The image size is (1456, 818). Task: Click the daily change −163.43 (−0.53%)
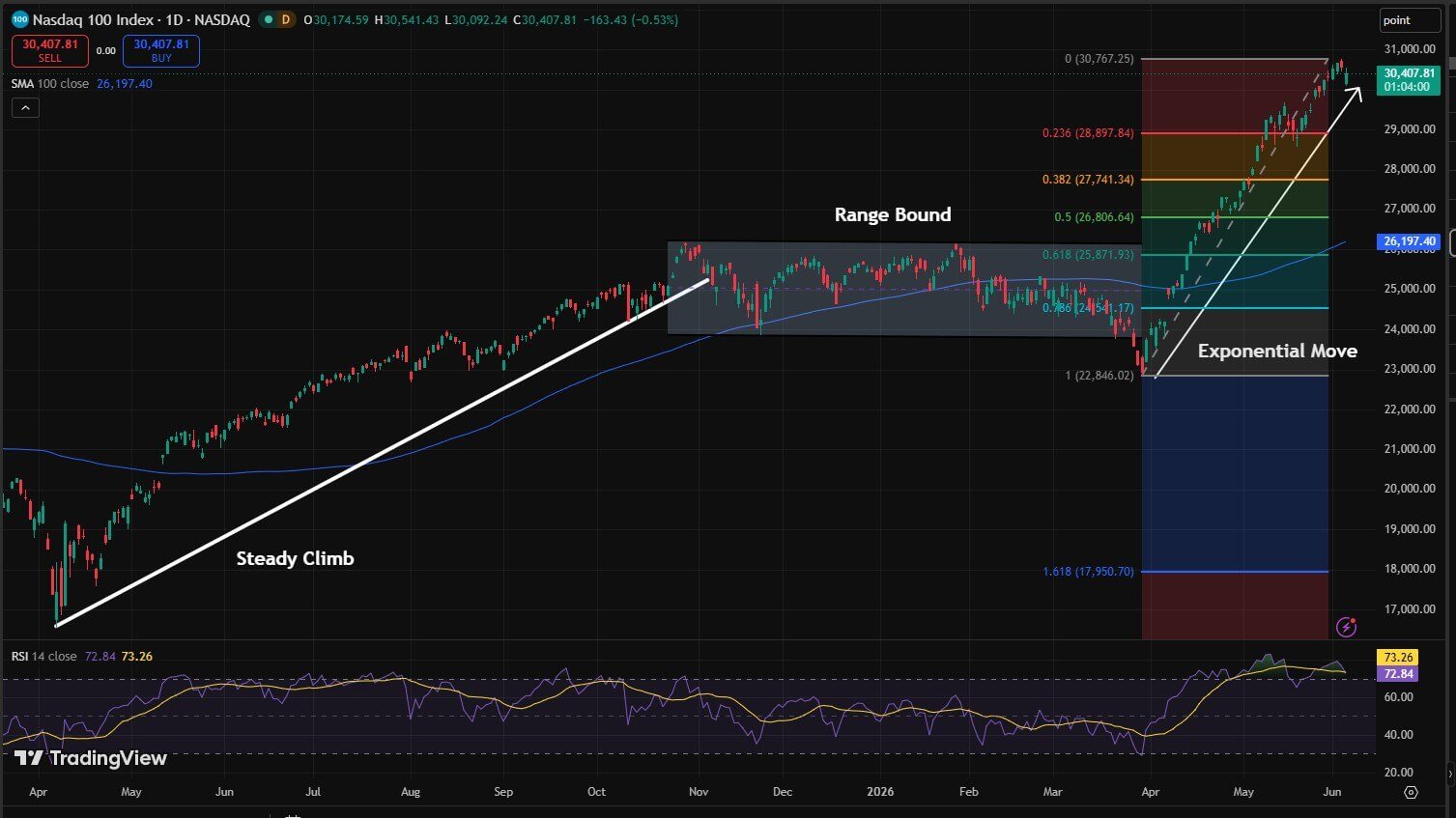(632, 19)
